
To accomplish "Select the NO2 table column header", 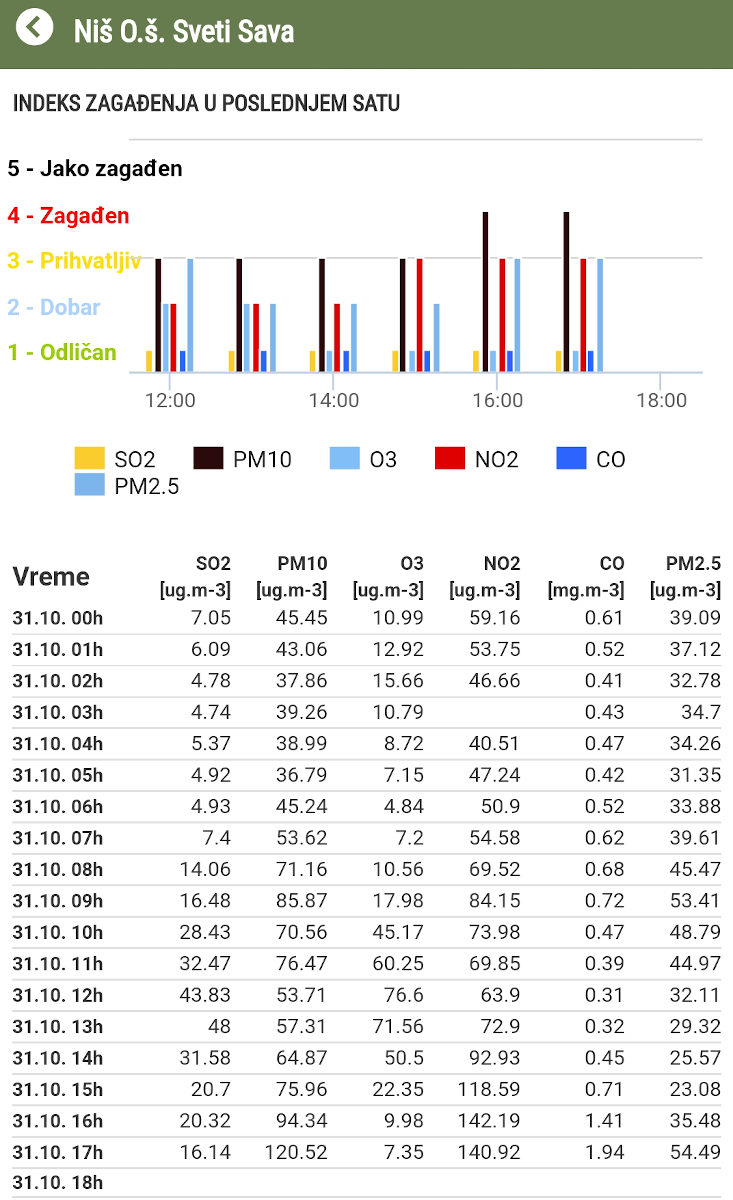I will (x=485, y=577).
